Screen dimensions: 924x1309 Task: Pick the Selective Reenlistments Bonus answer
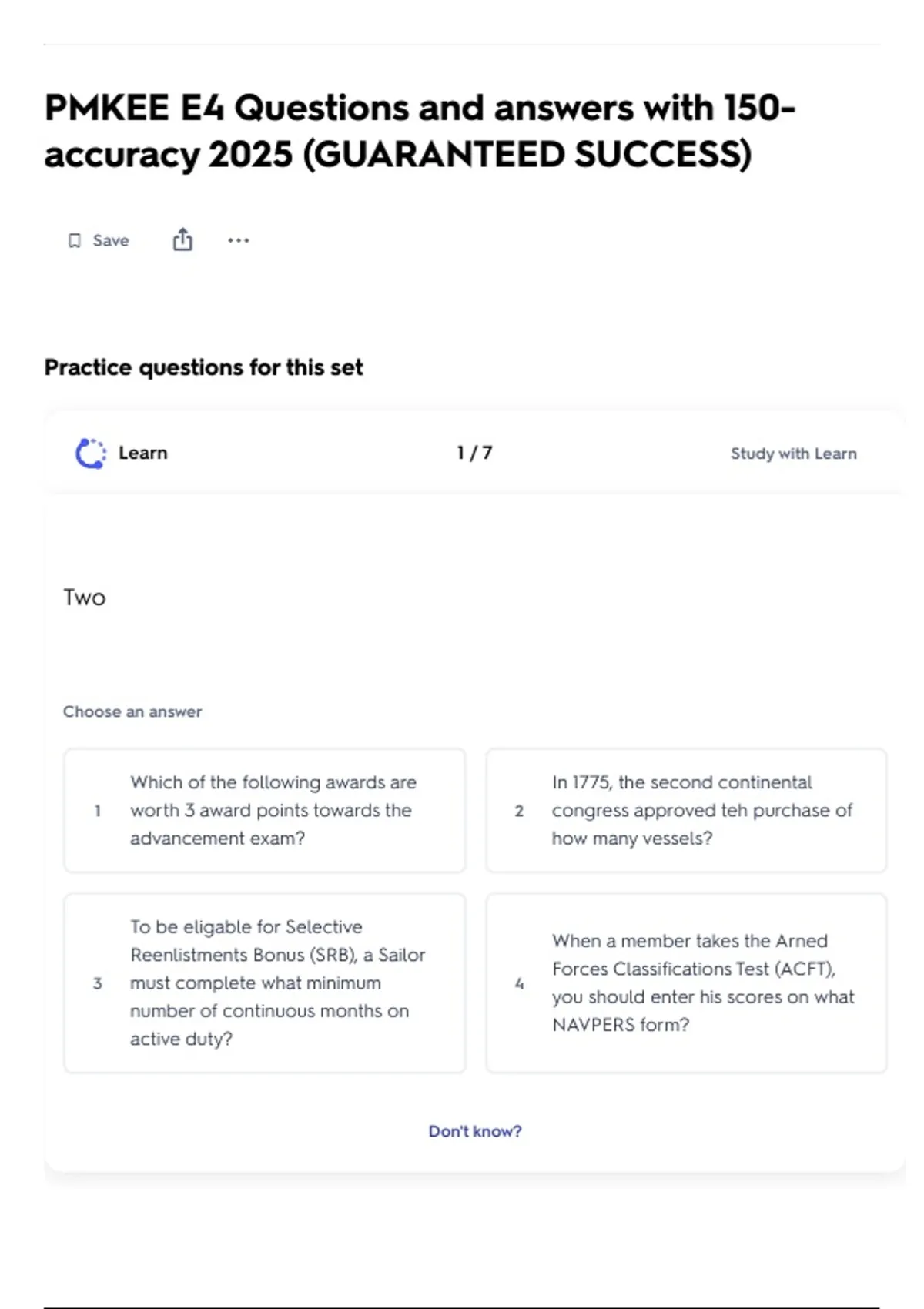click(x=277, y=983)
